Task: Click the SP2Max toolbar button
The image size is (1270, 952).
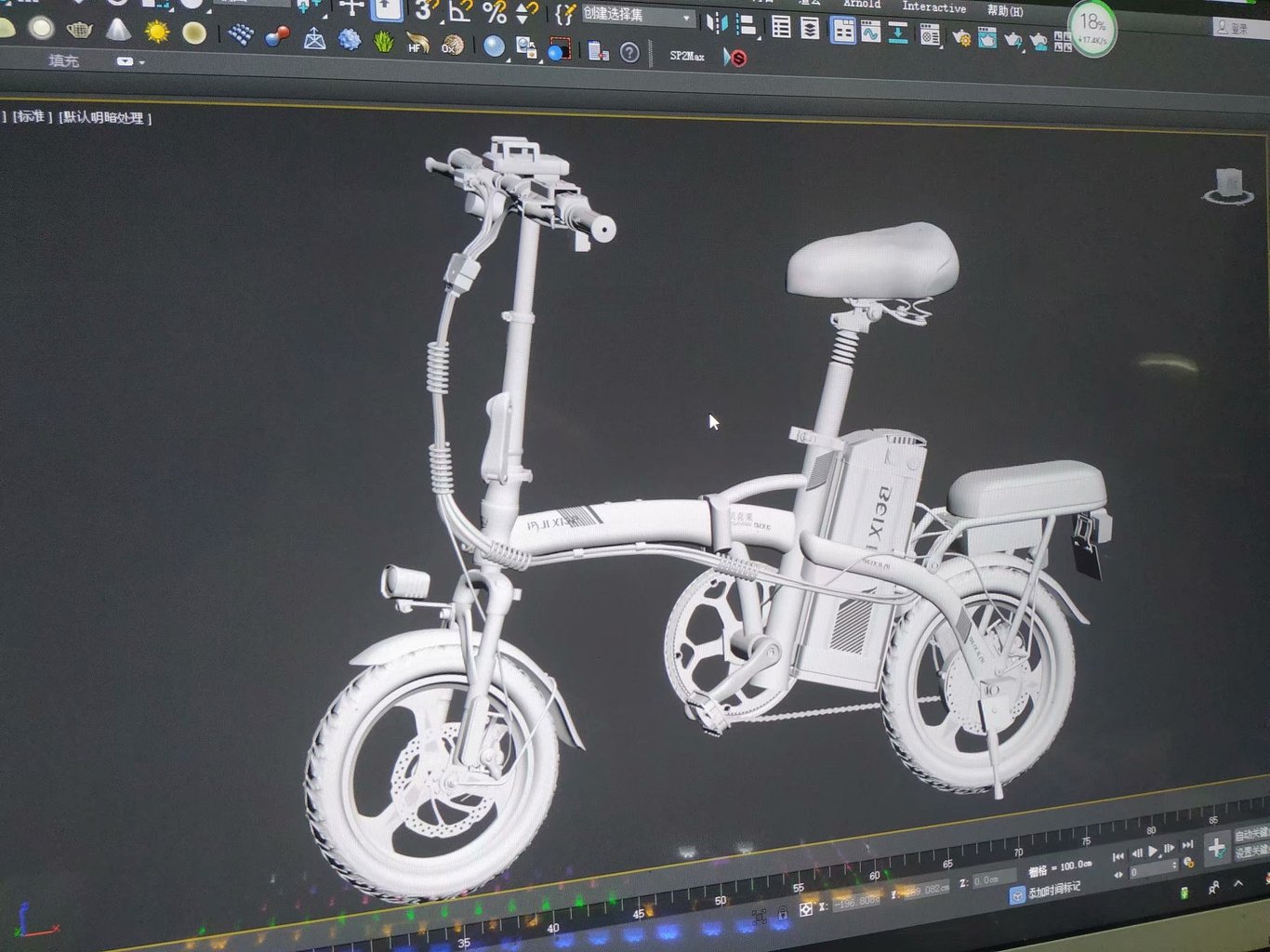Action: point(687,56)
